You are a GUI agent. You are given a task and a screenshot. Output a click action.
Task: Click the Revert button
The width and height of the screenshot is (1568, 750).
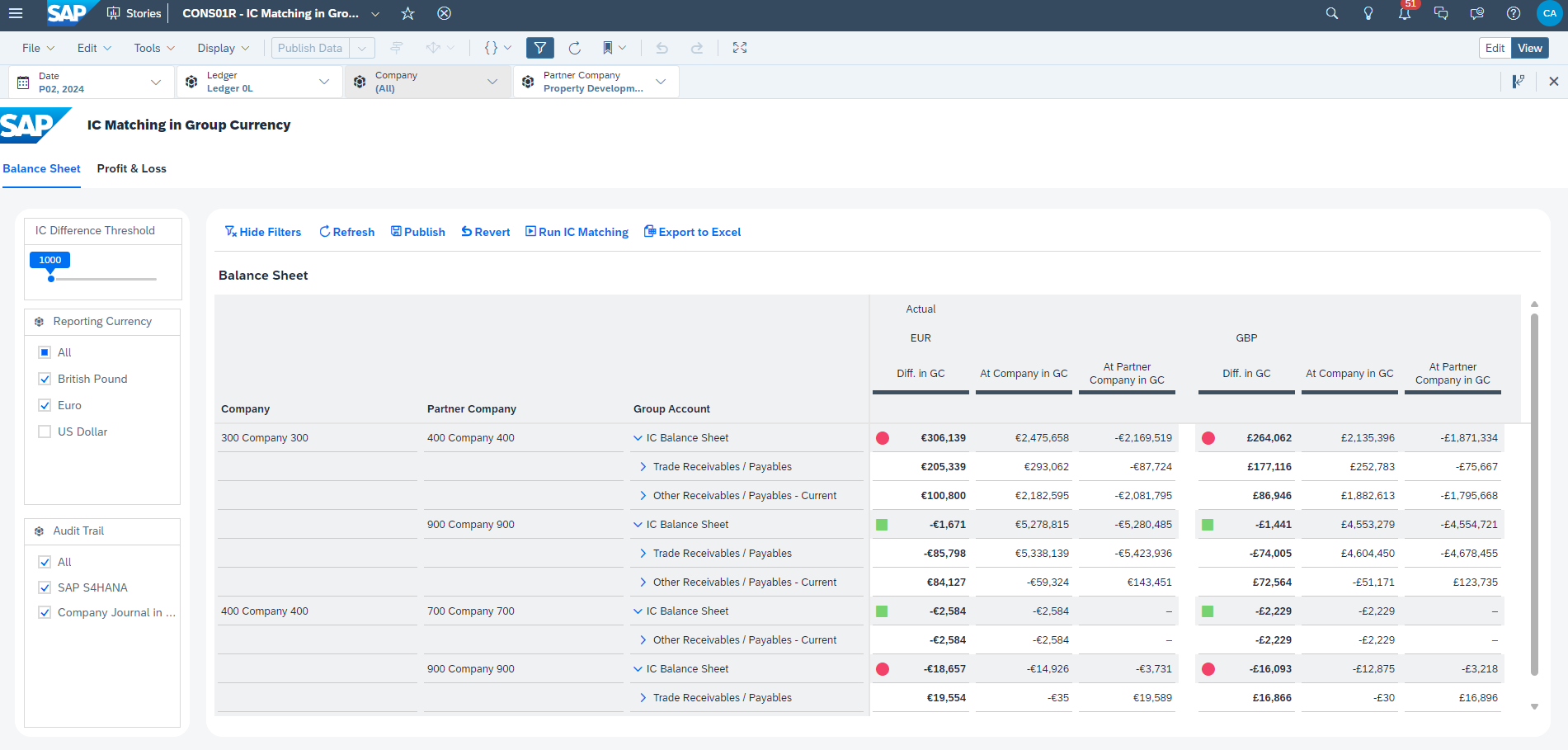pyautogui.click(x=486, y=232)
